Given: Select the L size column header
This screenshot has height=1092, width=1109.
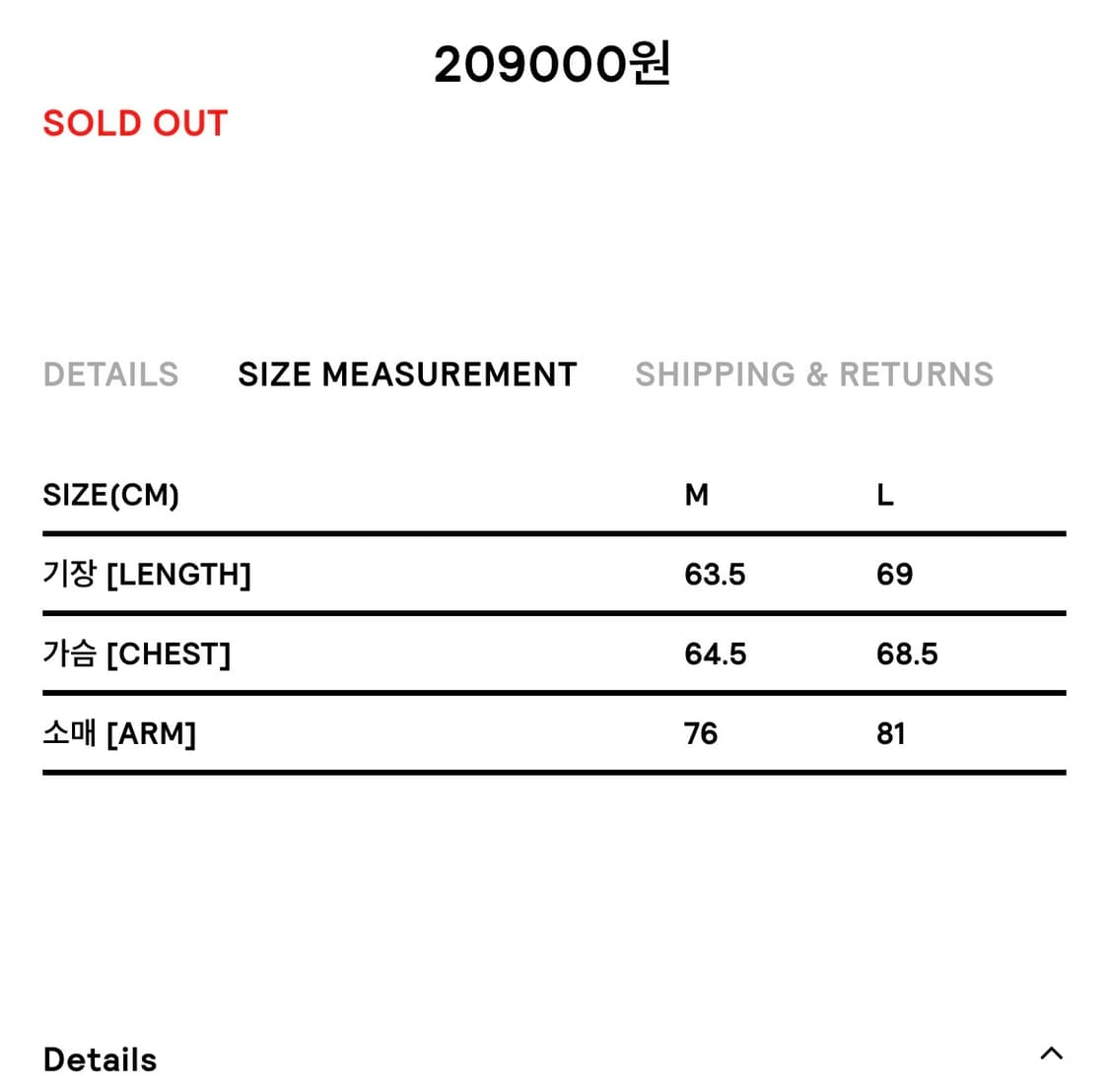Looking at the screenshot, I should tap(884, 495).
